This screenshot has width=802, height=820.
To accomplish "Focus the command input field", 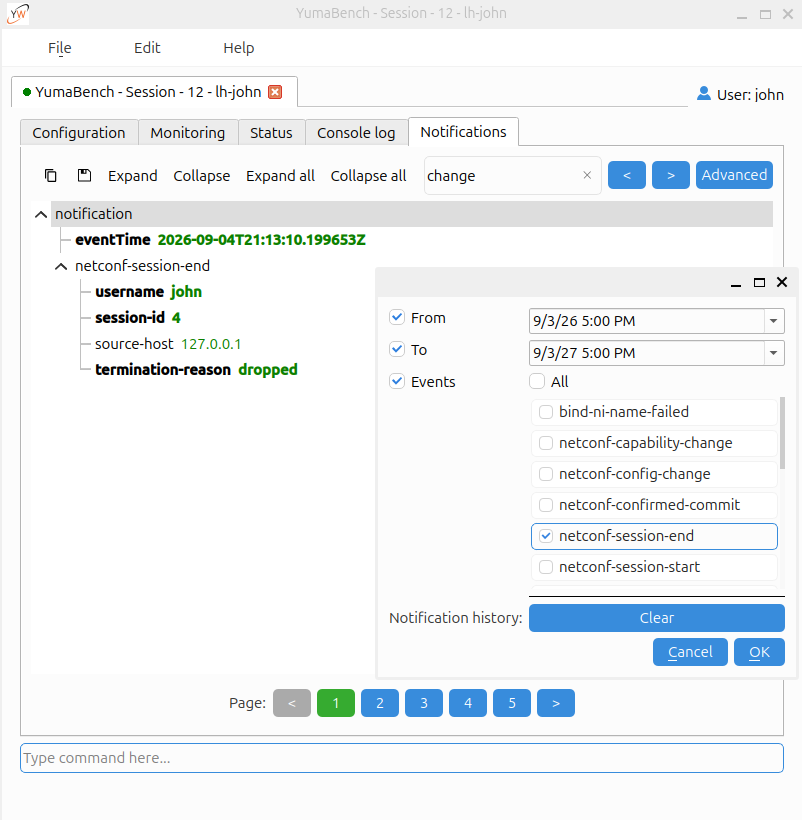I will (402, 758).
